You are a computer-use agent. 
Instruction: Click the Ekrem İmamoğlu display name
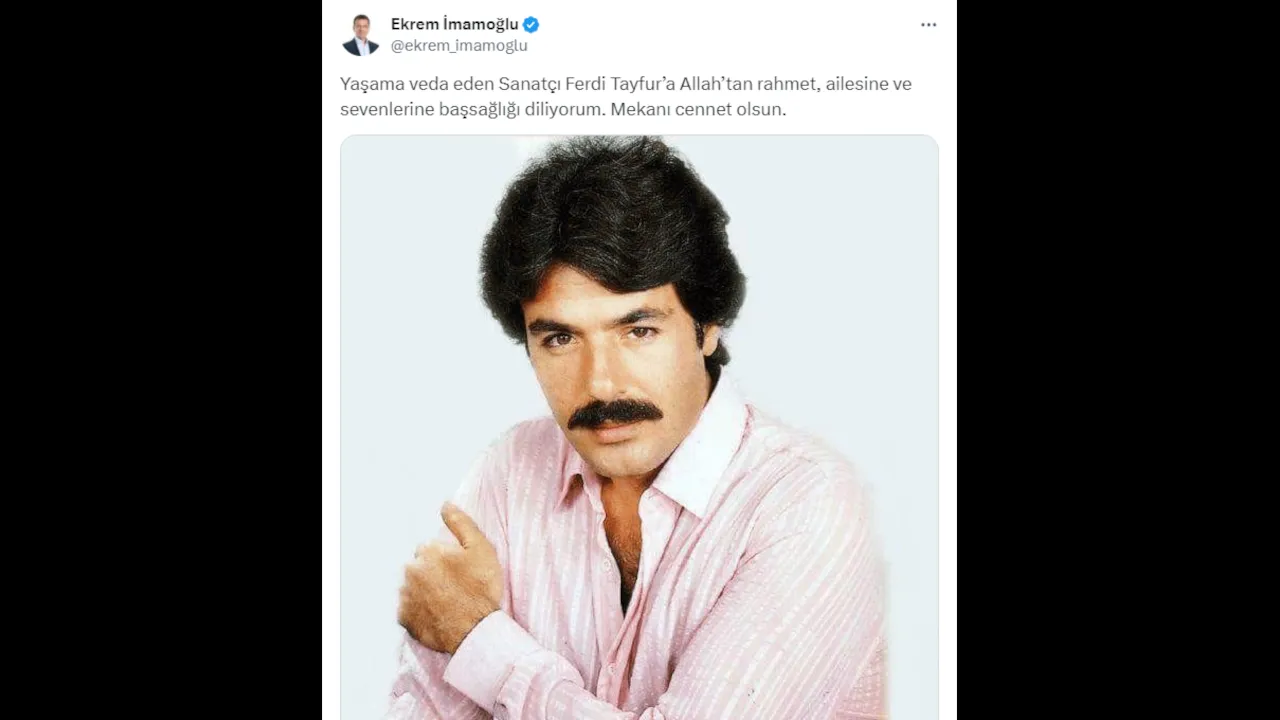(x=455, y=25)
